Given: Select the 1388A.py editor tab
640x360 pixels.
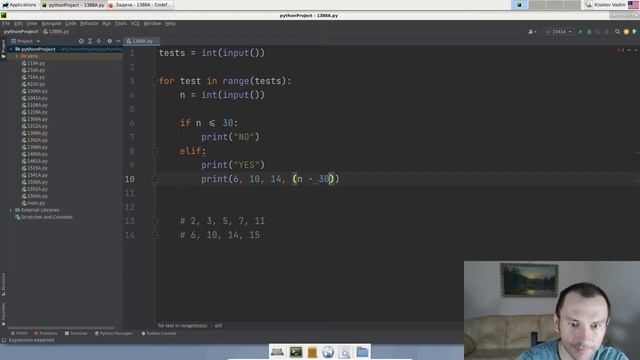Looking at the screenshot, I should (x=141, y=41).
